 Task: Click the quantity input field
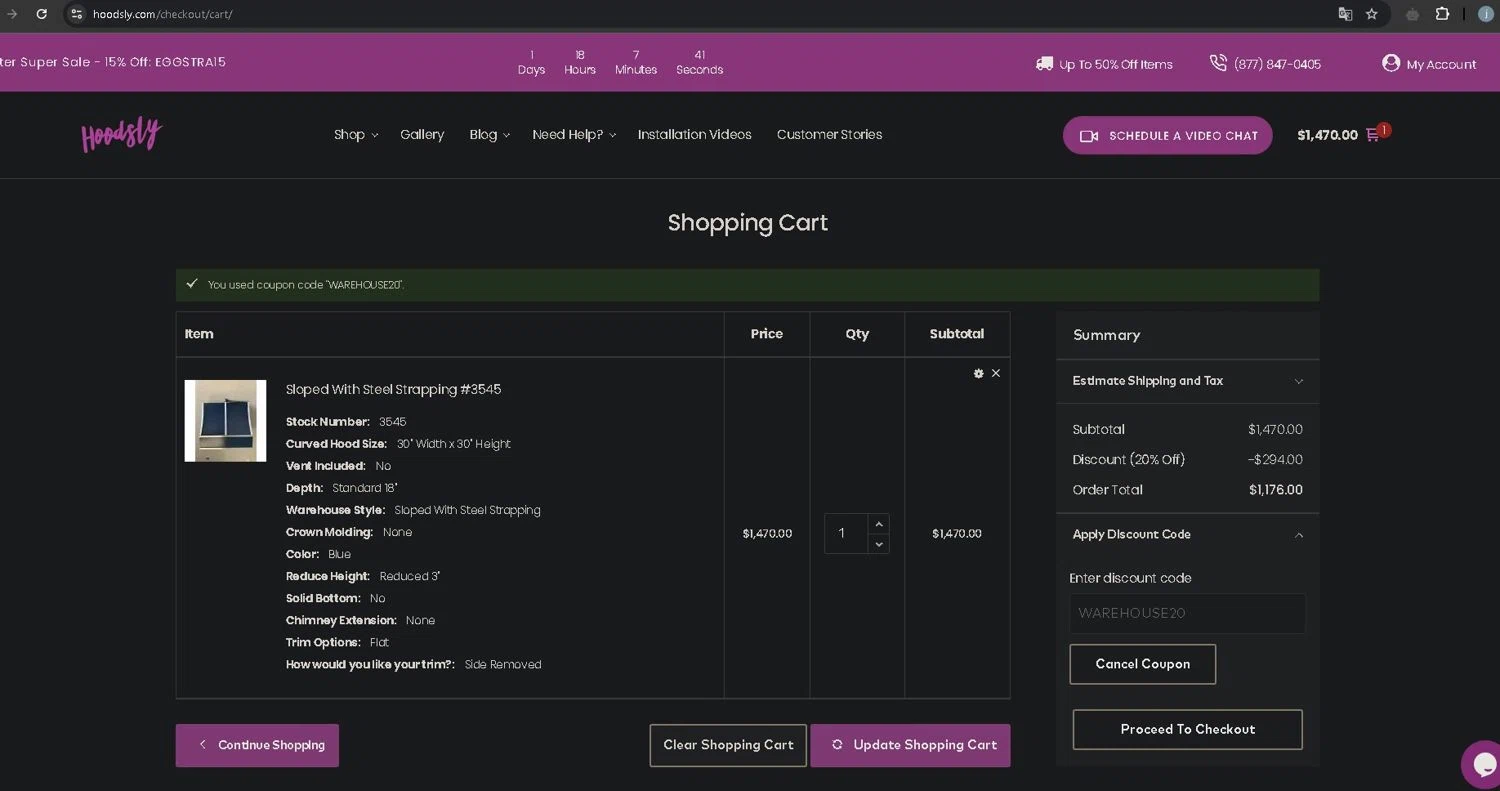(x=846, y=534)
